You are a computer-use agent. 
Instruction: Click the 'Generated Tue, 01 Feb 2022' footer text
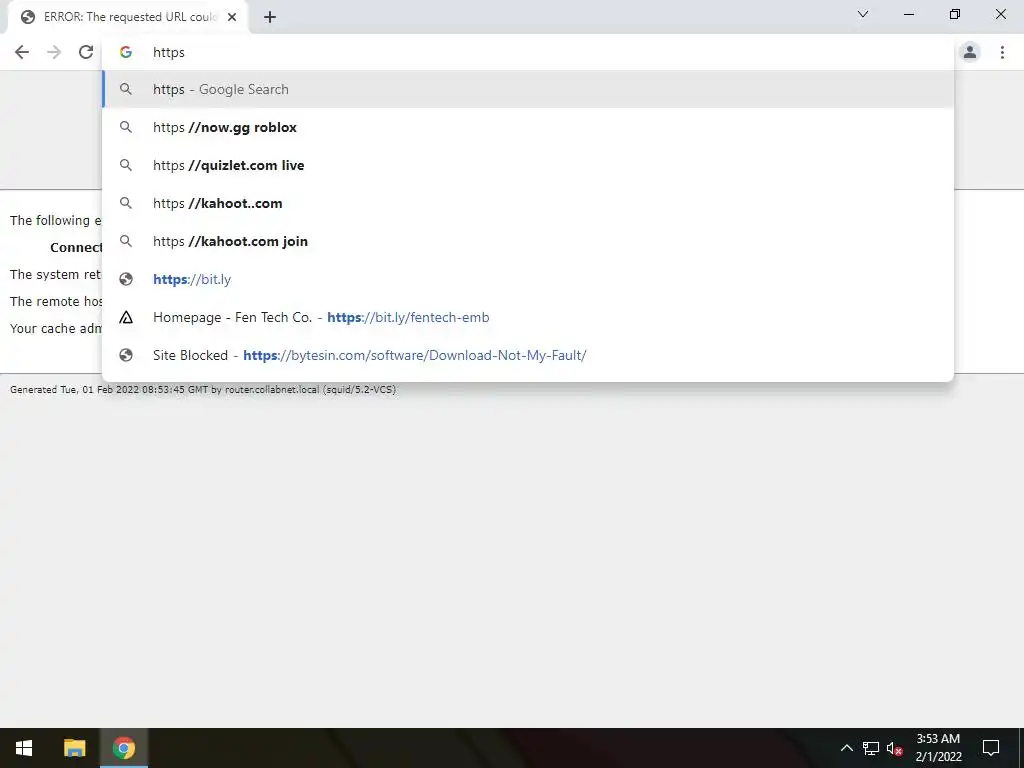(x=202, y=390)
